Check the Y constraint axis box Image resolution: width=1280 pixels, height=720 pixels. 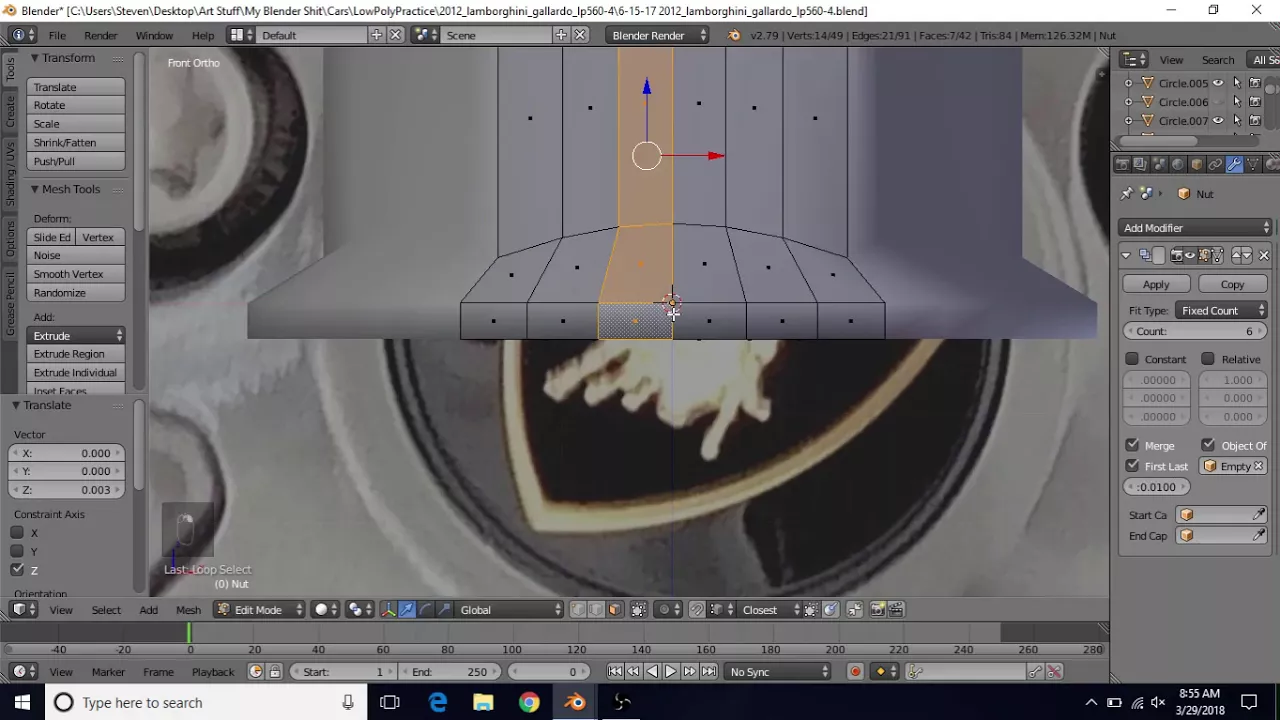(17, 551)
